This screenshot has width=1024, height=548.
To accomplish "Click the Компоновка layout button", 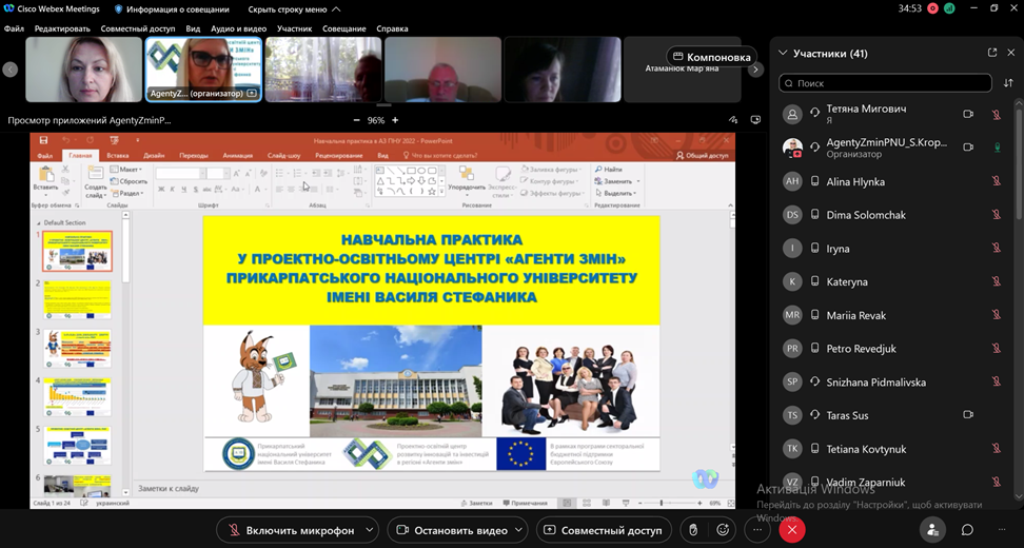I will pyautogui.click(x=711, y=57).
